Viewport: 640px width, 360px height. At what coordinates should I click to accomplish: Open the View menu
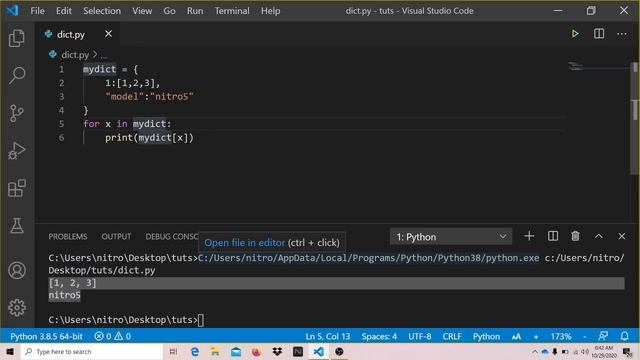[142, 11]
